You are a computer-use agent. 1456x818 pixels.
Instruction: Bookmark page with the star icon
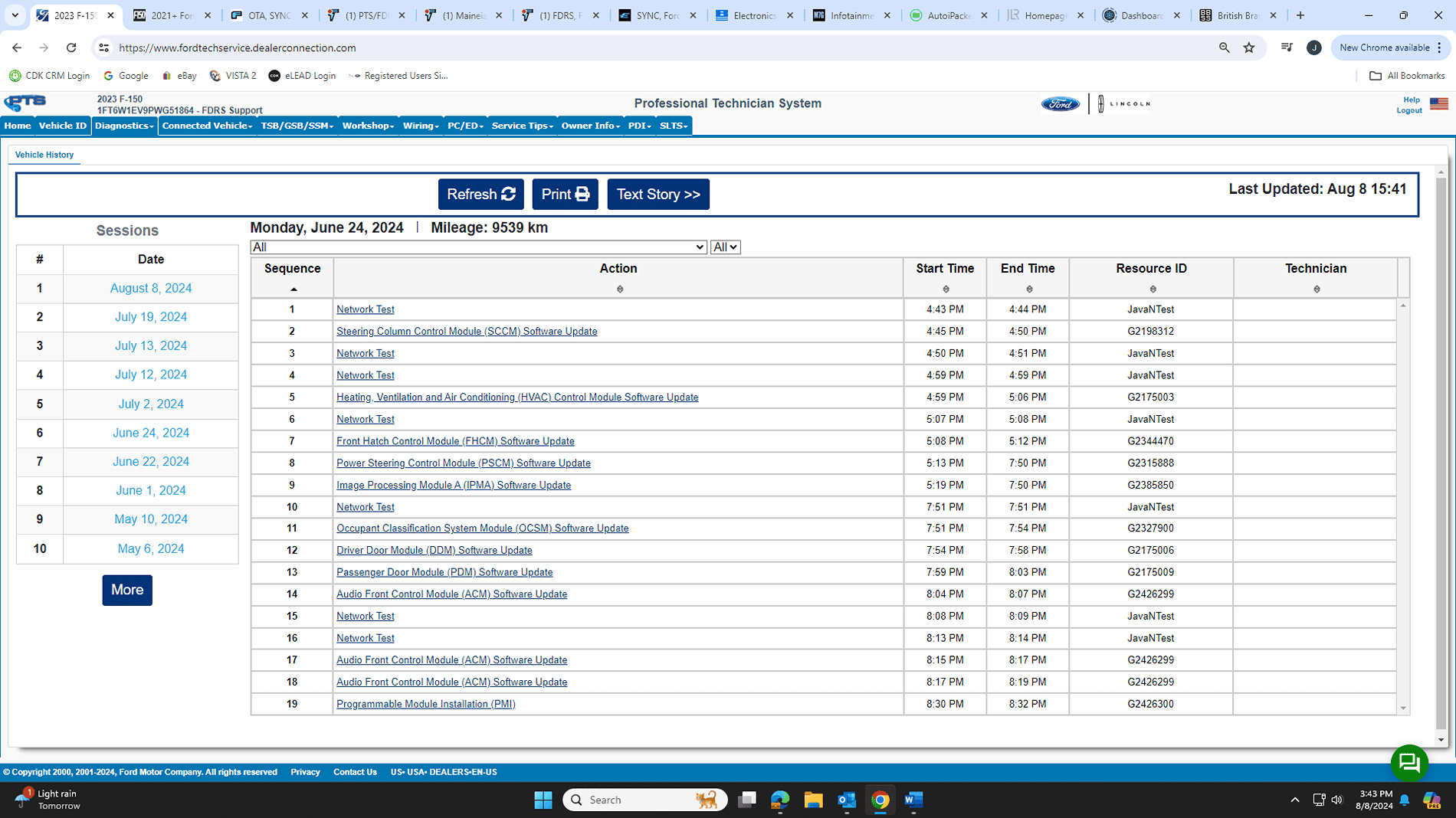coord(1249,47)
